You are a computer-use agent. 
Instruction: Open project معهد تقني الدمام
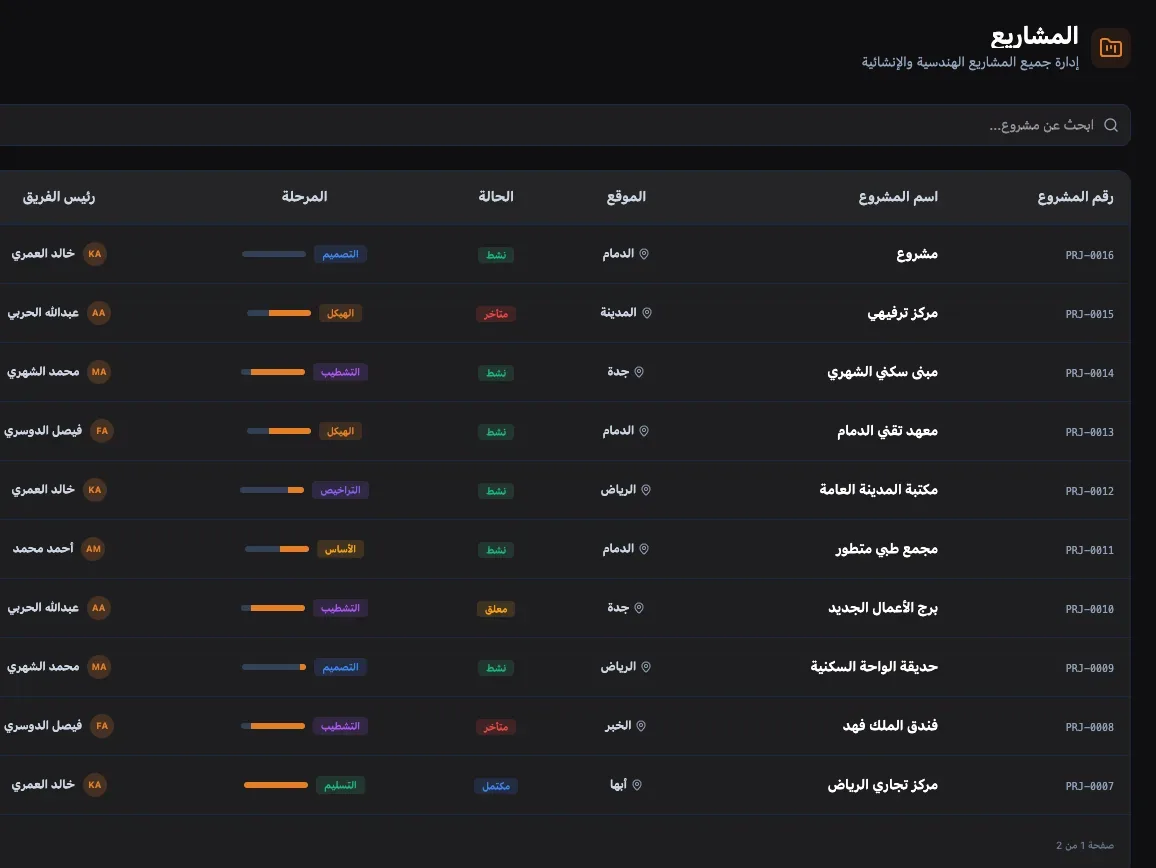point(888,431)
